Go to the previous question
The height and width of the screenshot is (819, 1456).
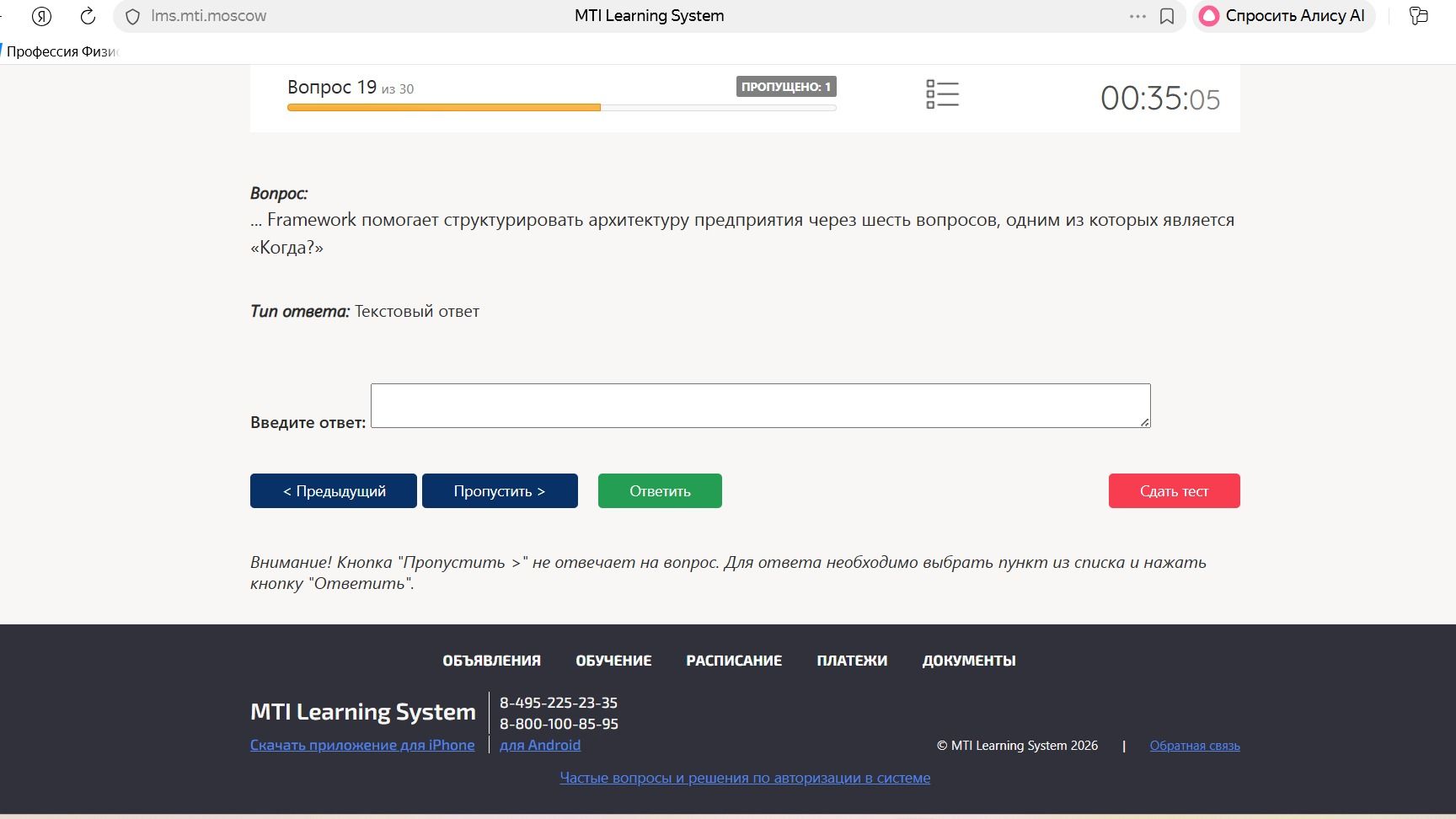334,490
